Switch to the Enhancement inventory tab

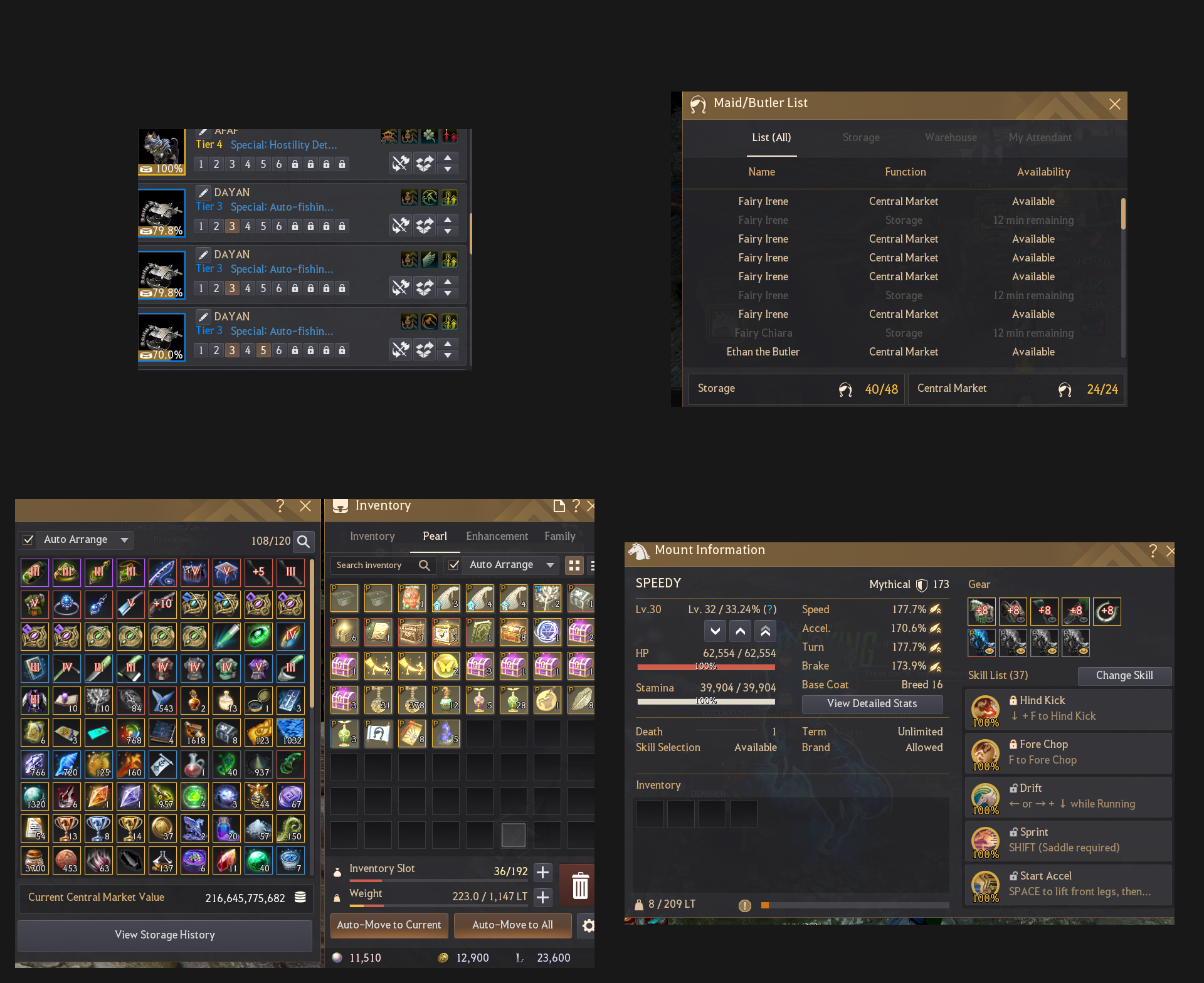497,536
